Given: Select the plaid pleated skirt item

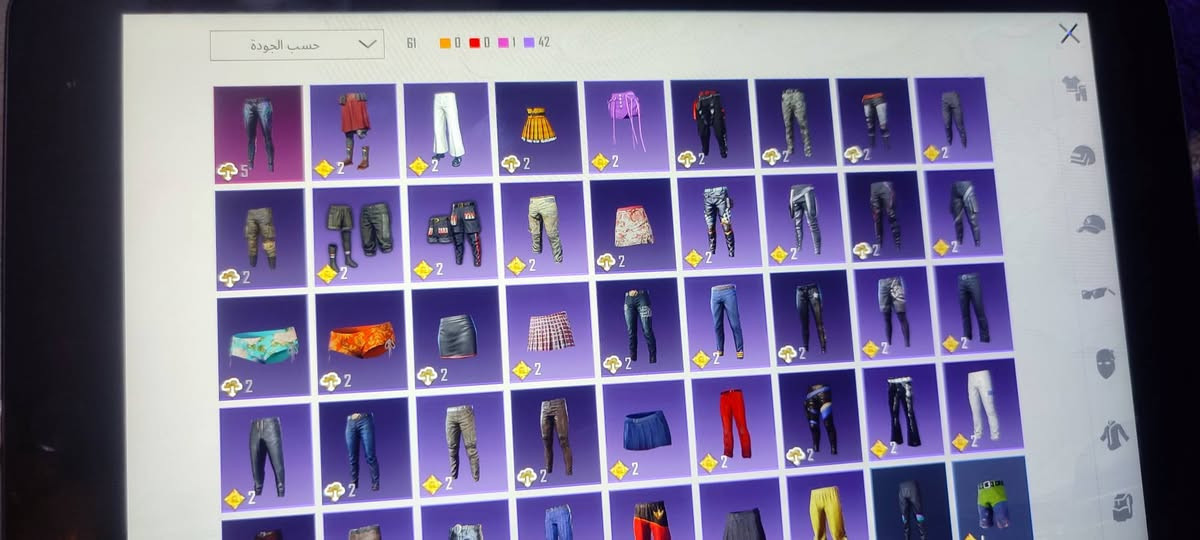Looking at the screenshot, I should 549,332.
